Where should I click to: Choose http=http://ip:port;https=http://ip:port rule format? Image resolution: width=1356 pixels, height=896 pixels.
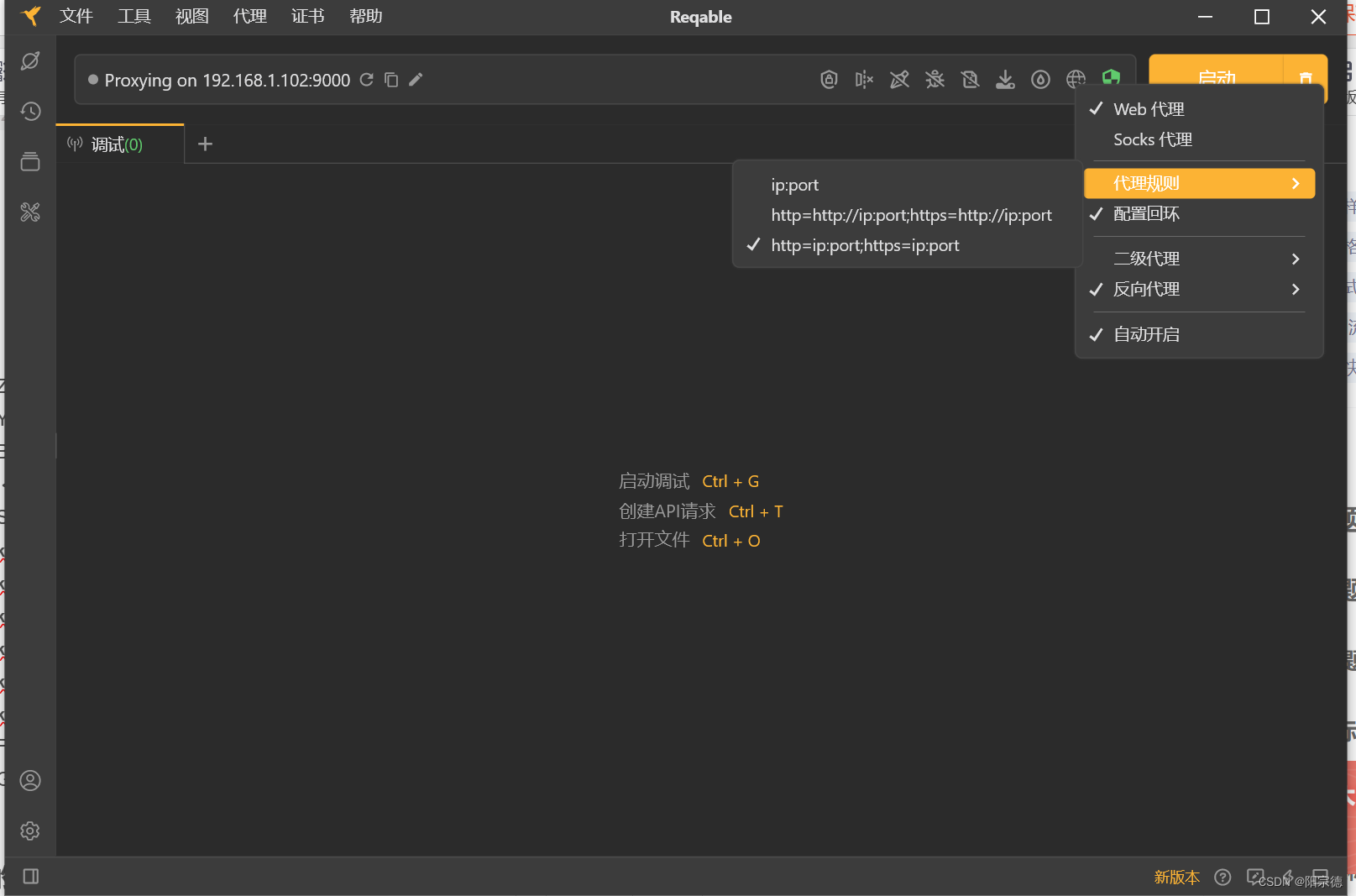pyautogui.click(x=907, y=215)
